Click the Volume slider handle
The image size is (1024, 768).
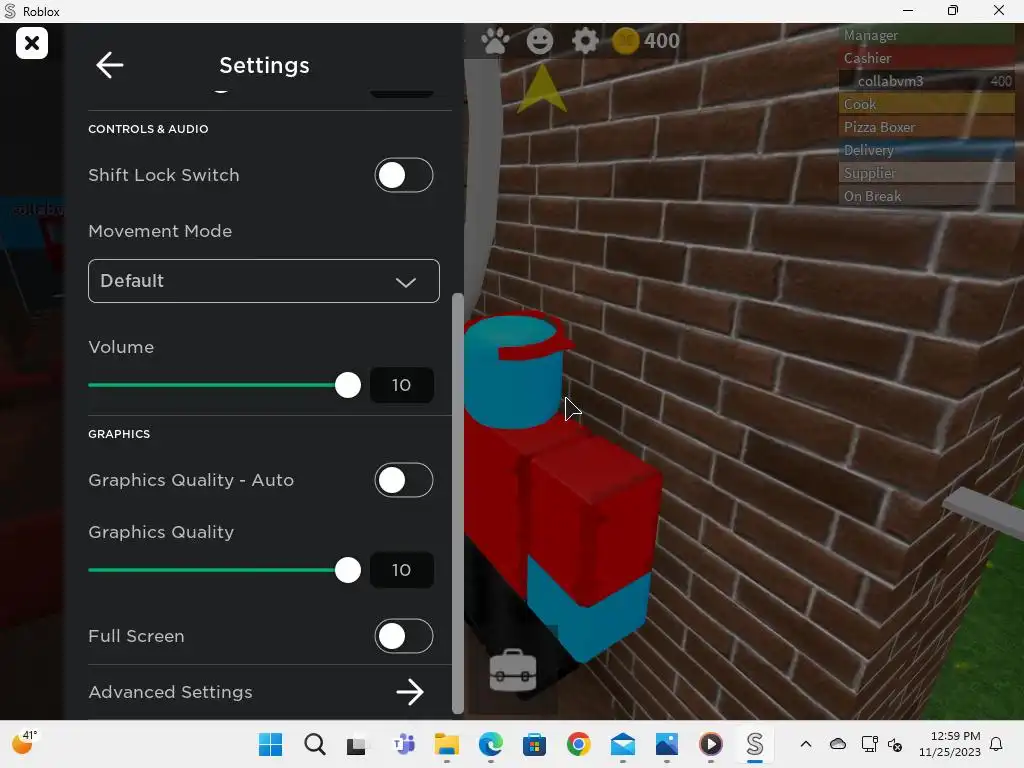(347, 385)
